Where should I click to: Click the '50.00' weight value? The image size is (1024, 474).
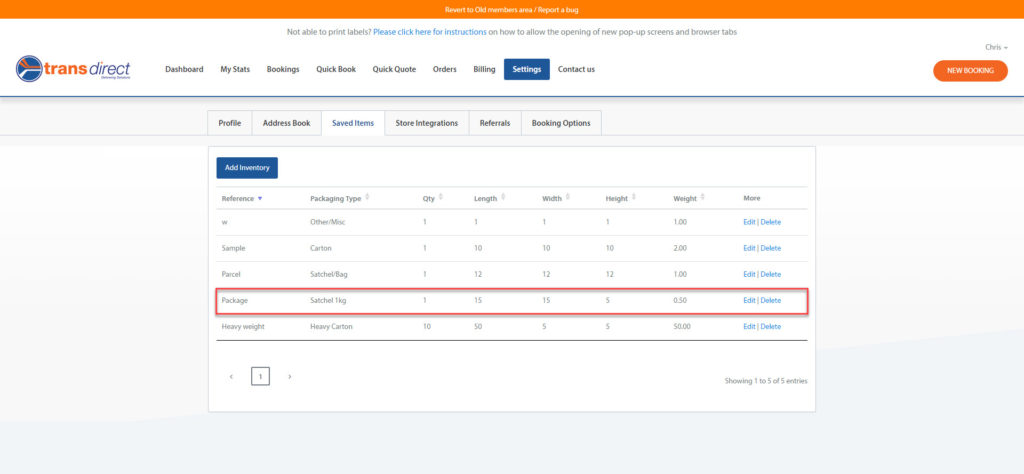click(x=682, y=326)
